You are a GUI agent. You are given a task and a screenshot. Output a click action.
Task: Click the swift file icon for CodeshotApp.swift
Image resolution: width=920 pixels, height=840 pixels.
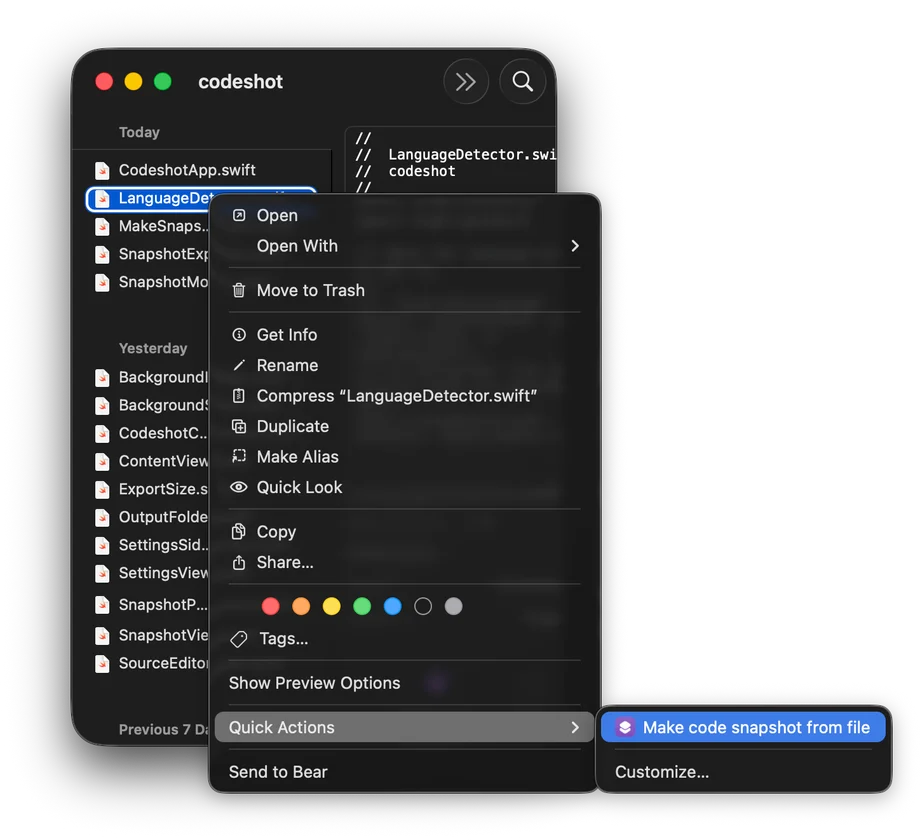[102, 171]
